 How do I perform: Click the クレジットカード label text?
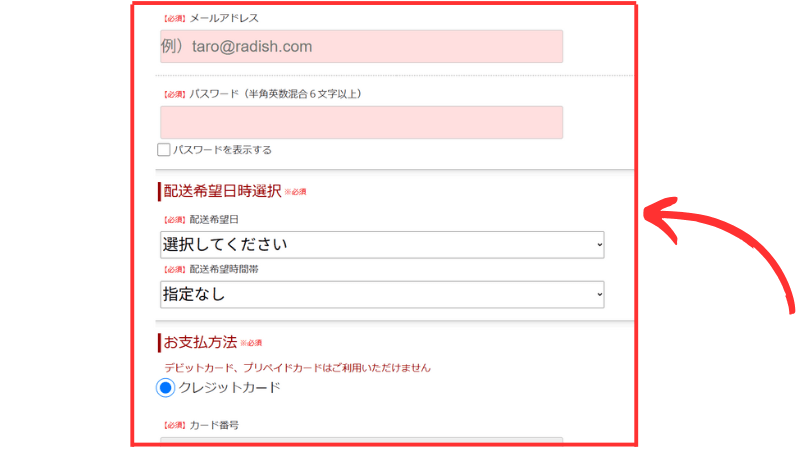(229, 387)
